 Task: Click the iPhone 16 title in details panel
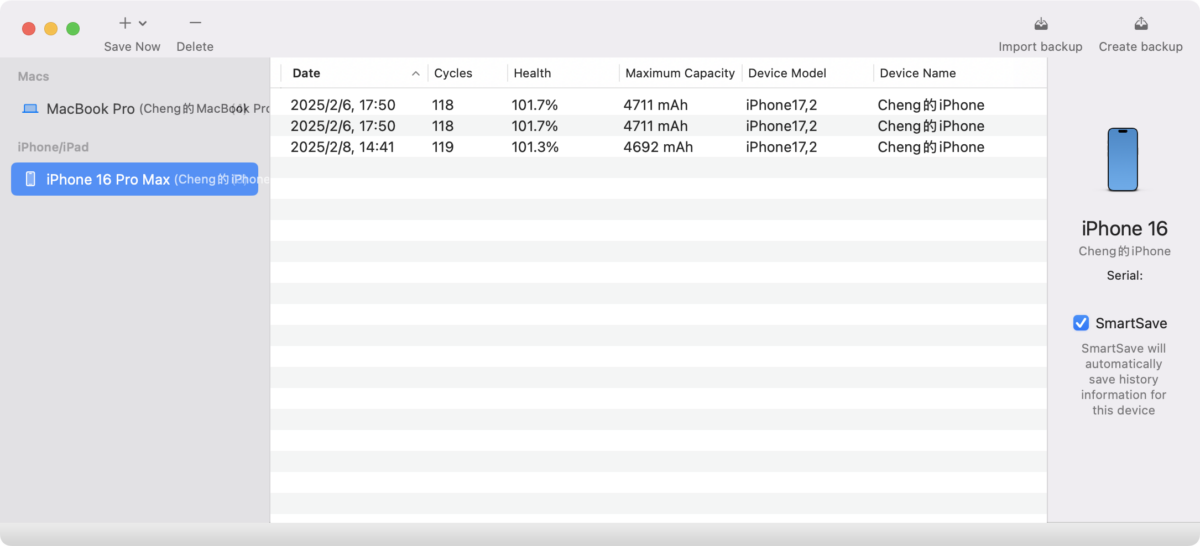tap(1124, 228)
